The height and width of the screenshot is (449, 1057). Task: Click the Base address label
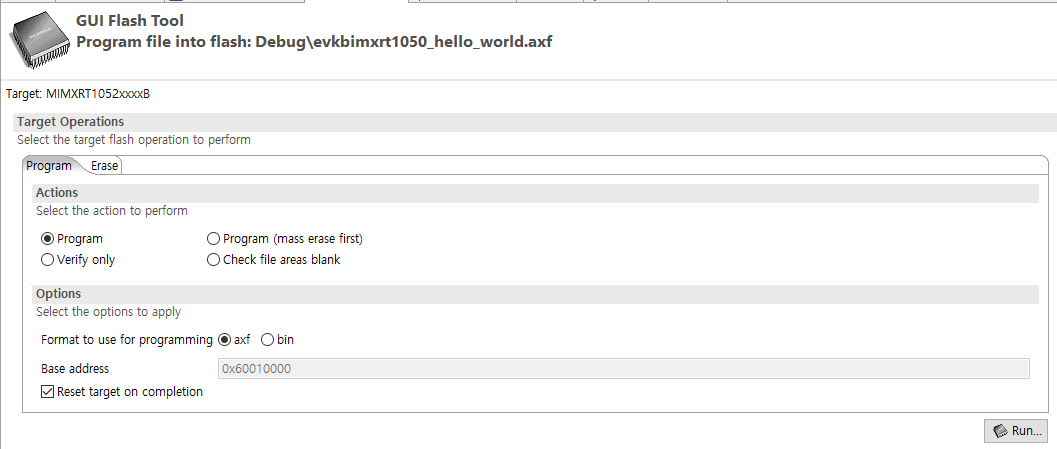(x=75, y=369)
